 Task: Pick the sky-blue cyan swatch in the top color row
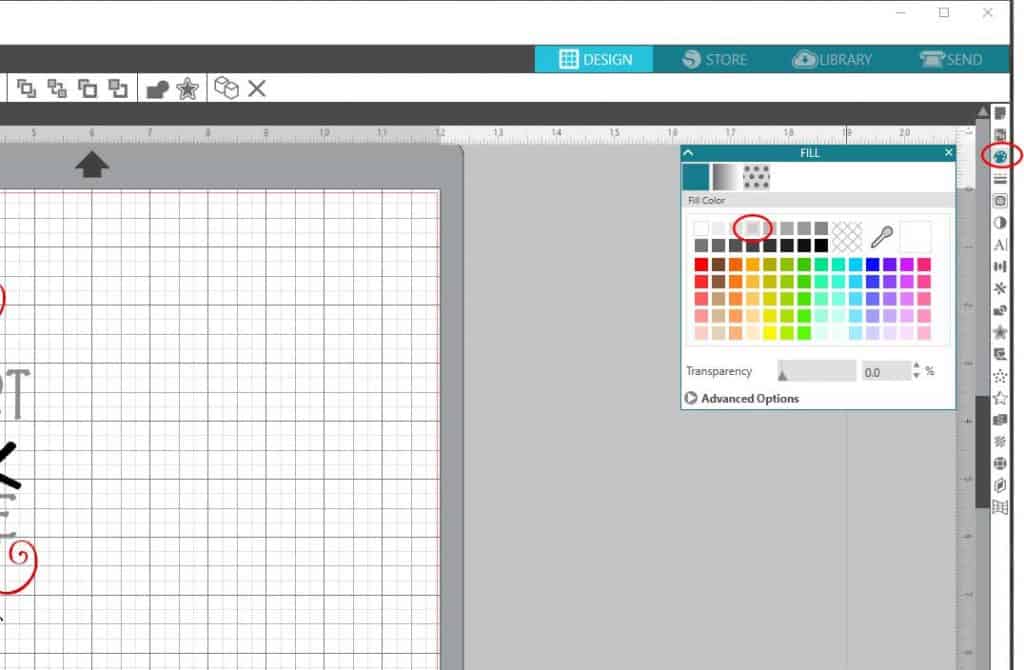856,264
